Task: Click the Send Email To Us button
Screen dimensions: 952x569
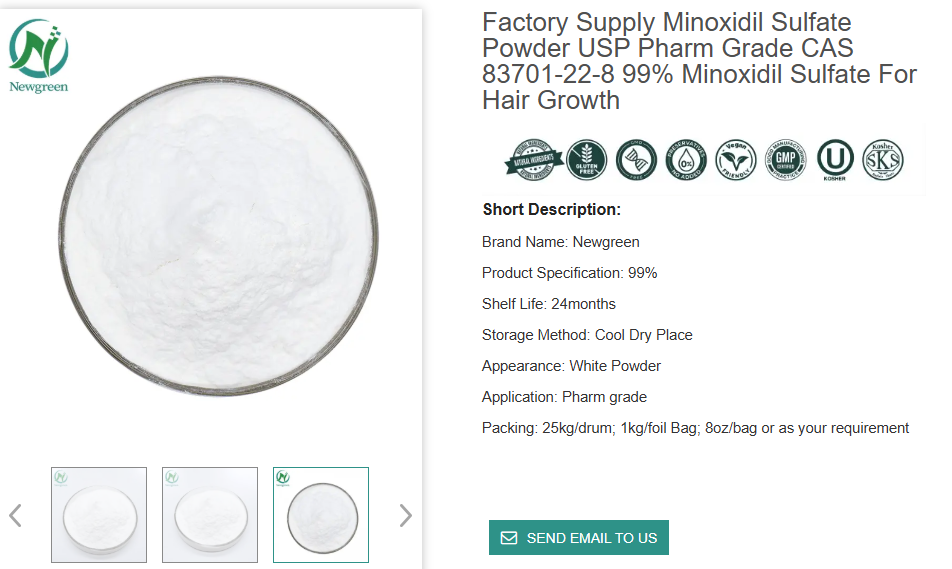Action: coord(579,538)
